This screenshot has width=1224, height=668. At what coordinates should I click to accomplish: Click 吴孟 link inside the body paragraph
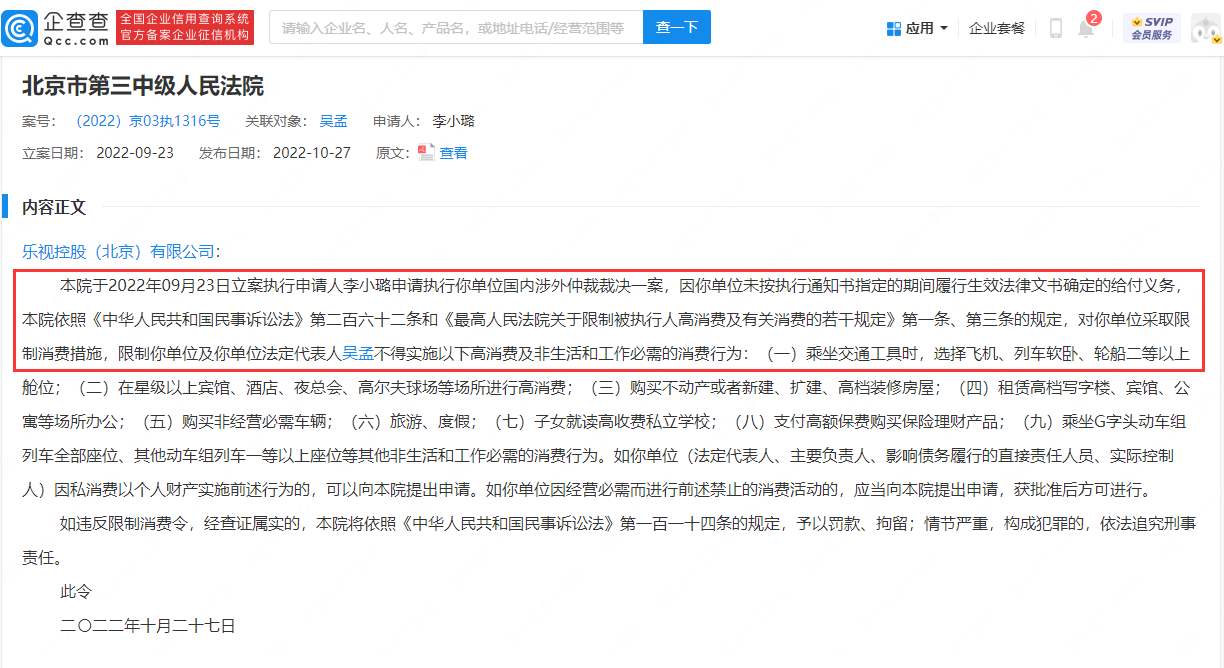point(357,353)
